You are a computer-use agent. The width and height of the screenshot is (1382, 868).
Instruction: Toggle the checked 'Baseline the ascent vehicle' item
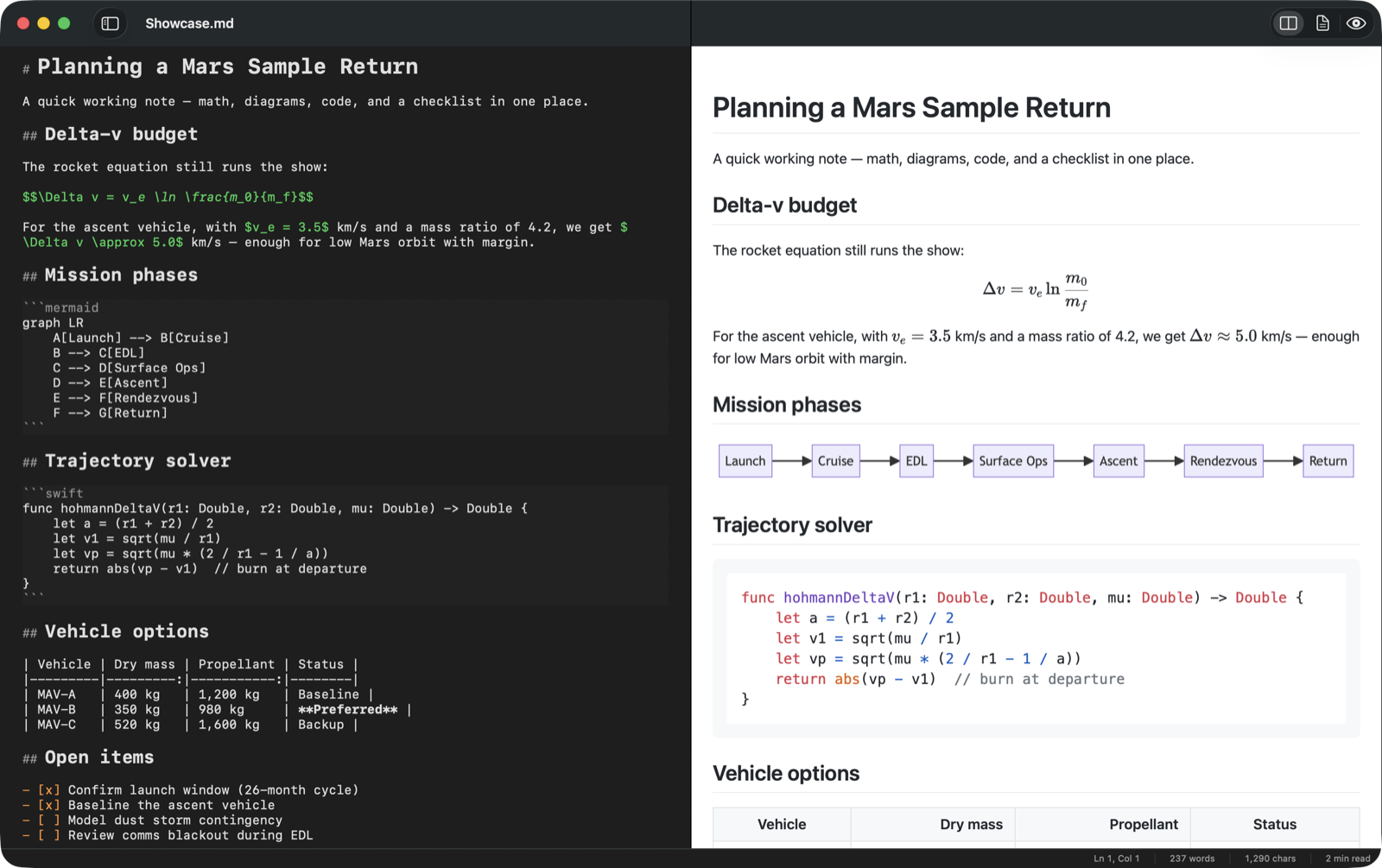pyautogui.click(x=49, y=805)
